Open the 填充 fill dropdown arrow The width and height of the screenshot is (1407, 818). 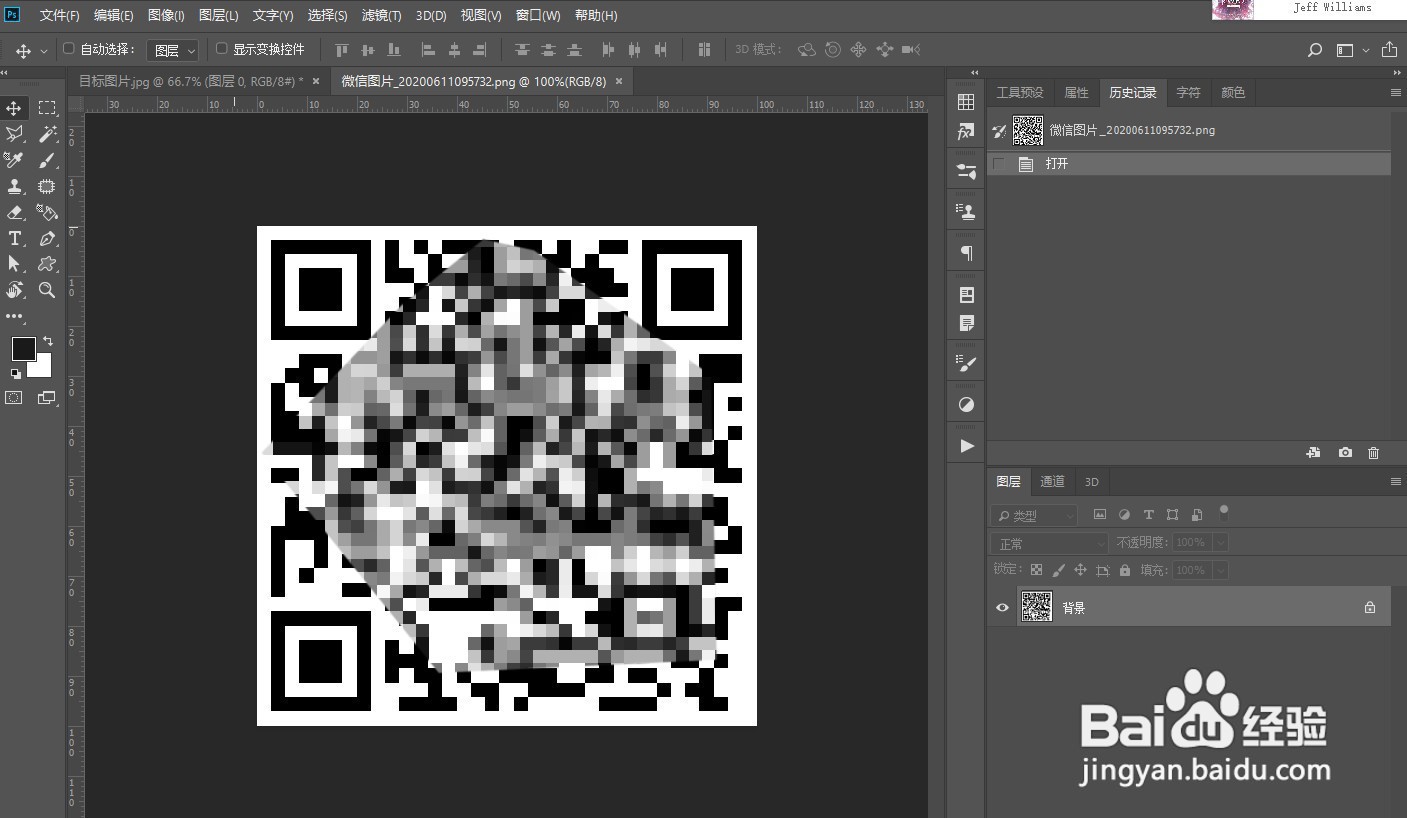(x=1220, y=570)
